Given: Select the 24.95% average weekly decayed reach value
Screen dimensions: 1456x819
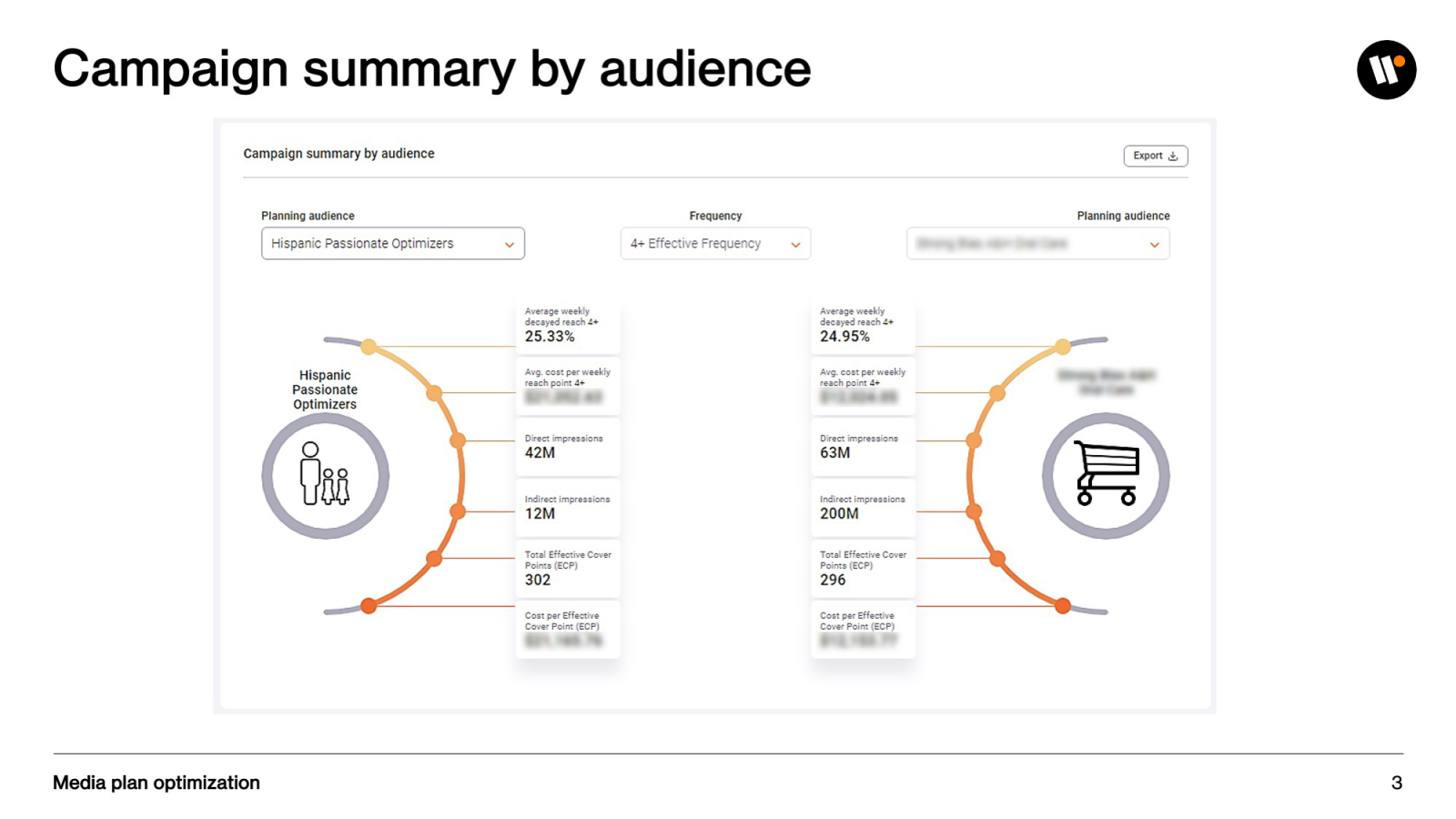Looking at the screenshot, I should pyautogui.click(x=844, y=337).
